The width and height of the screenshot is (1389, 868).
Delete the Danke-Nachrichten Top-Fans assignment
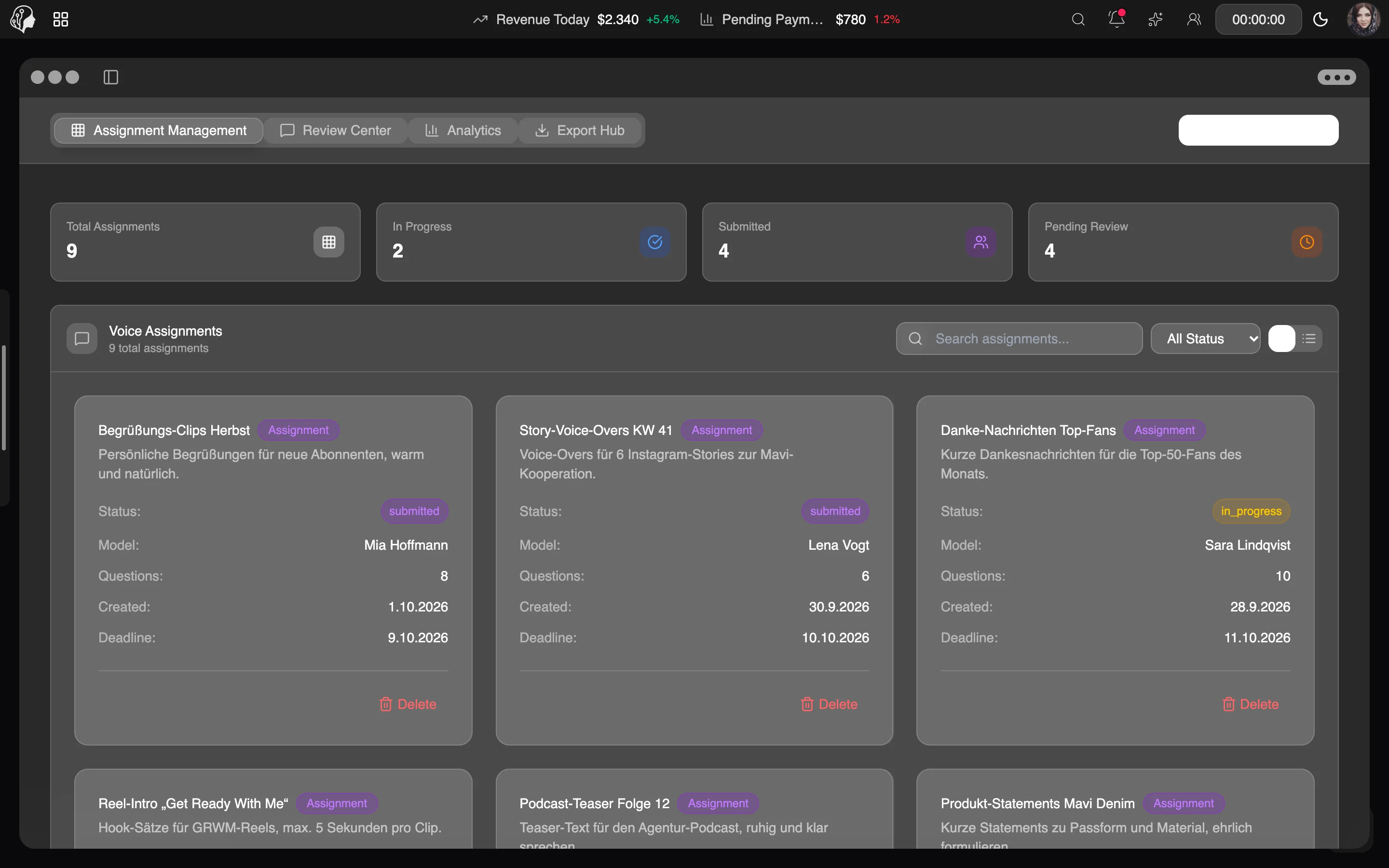[1250, 705]
